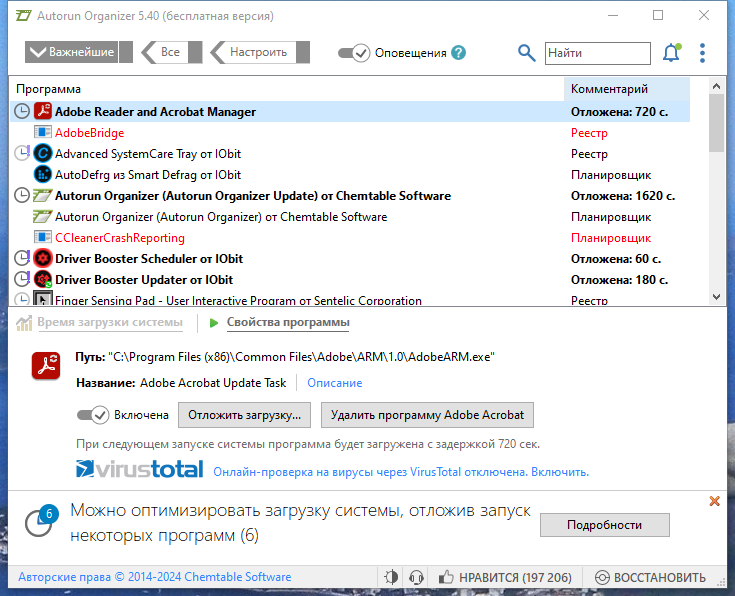Click the AutoDefrg Smart Defrag icon
This screenshot has height=596, width=735.
pyautogui.click(x=43, y=174)
